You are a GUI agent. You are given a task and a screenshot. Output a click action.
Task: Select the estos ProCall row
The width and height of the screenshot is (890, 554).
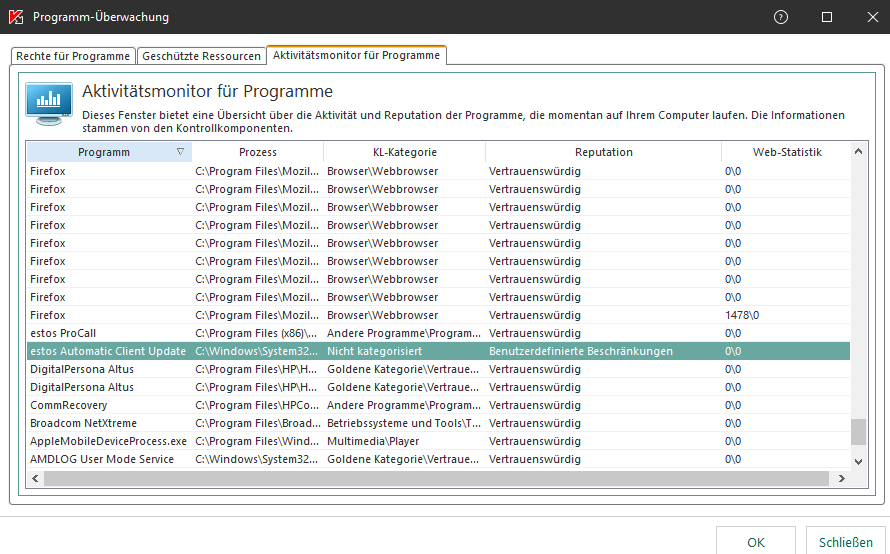point(438,333)
